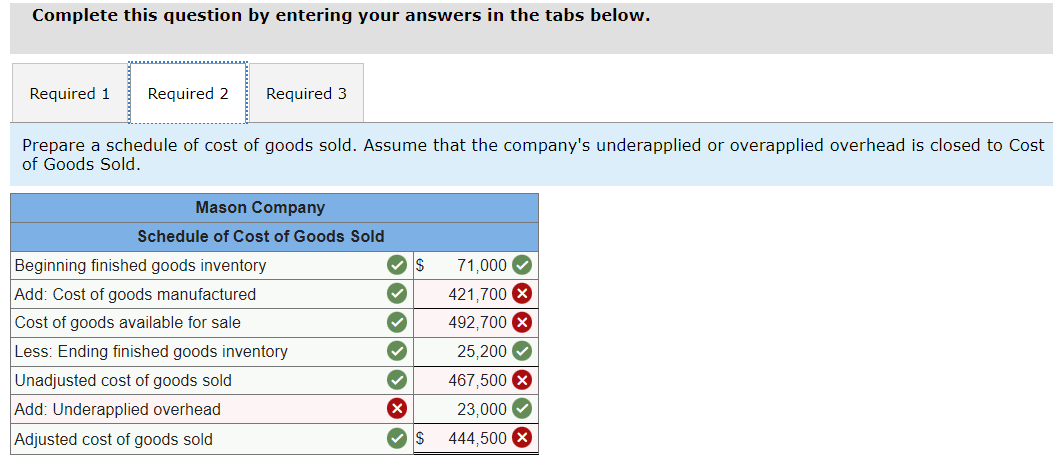Click red X icon beside 421,700
The height and width of the screenshot is (466, 1053).
click(522, 294)
